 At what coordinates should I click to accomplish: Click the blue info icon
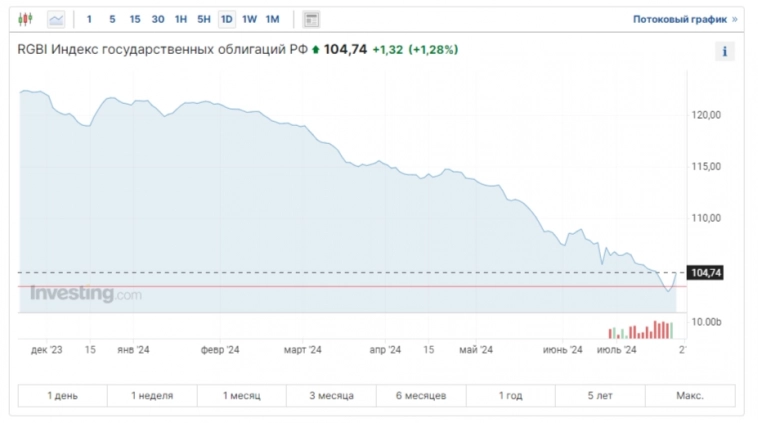[x=725, y=52]
